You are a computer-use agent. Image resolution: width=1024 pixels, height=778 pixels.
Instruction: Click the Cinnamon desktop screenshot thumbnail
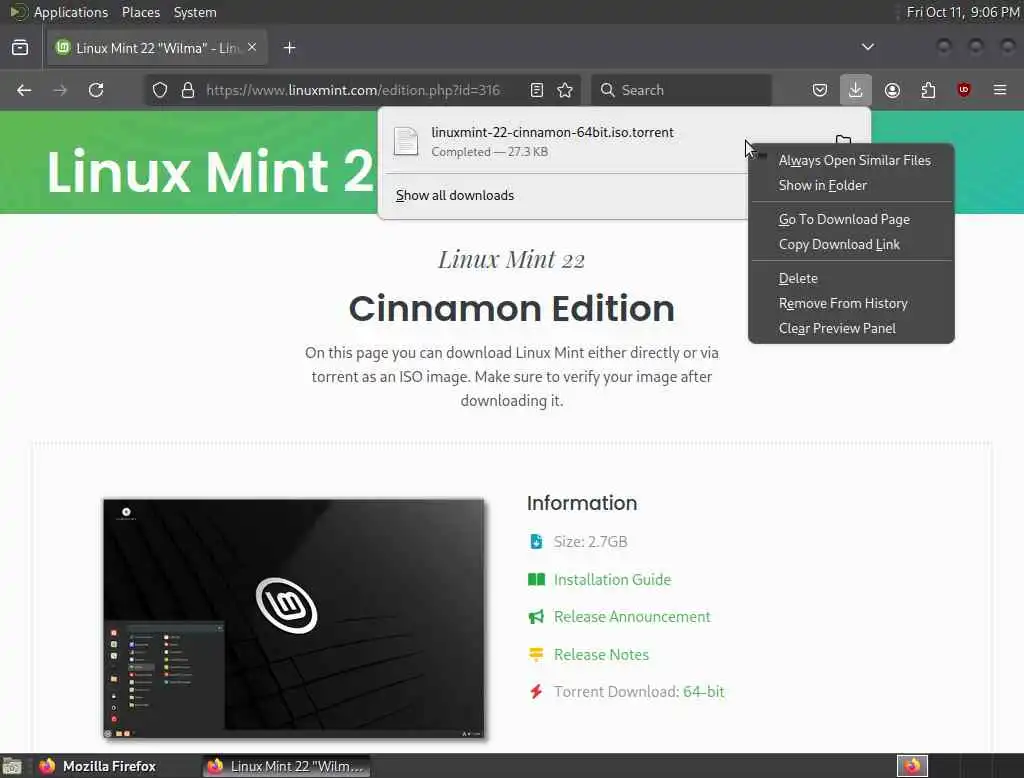tap(294, 619)
